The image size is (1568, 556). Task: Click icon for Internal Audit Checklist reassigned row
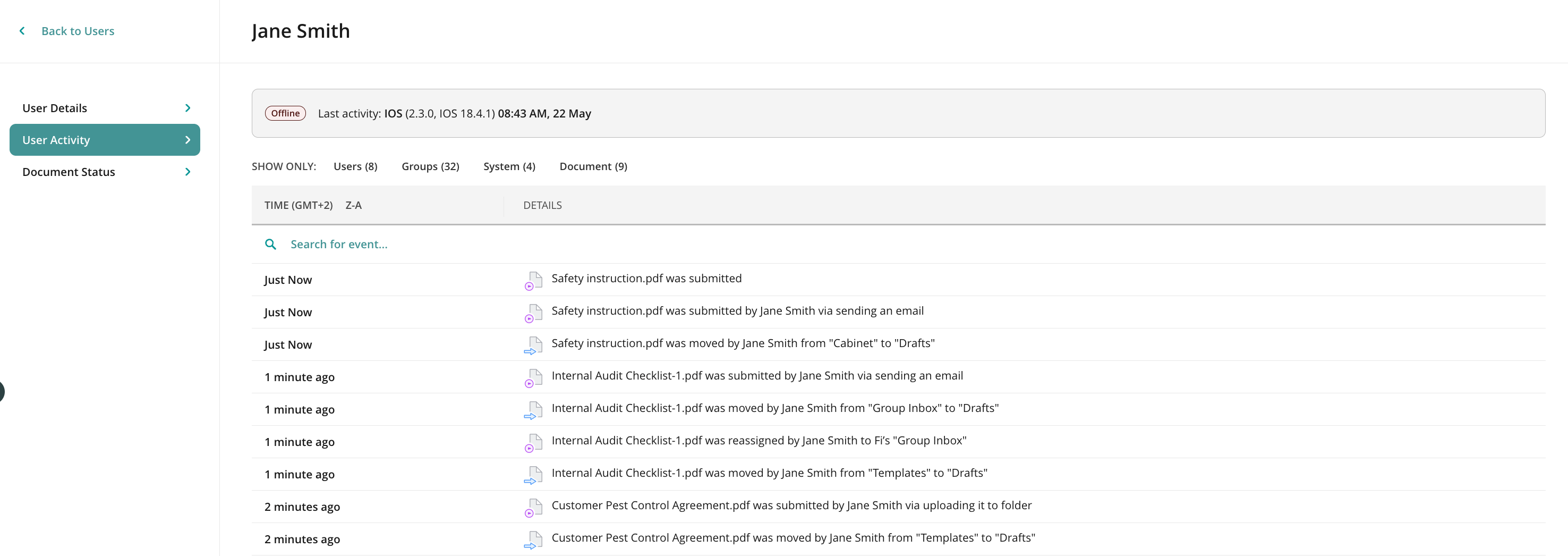coord(533,442)
